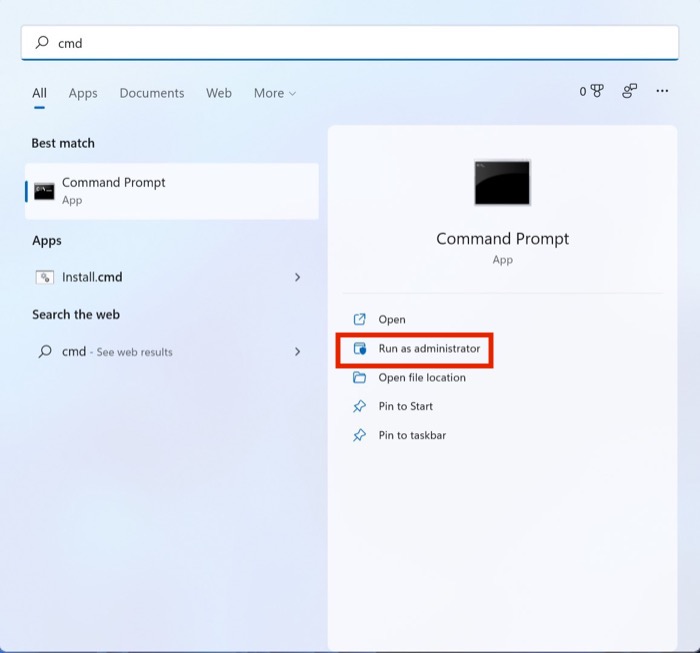Switch to the Apps tab
700x653 pixels.
tap(83, 93)
